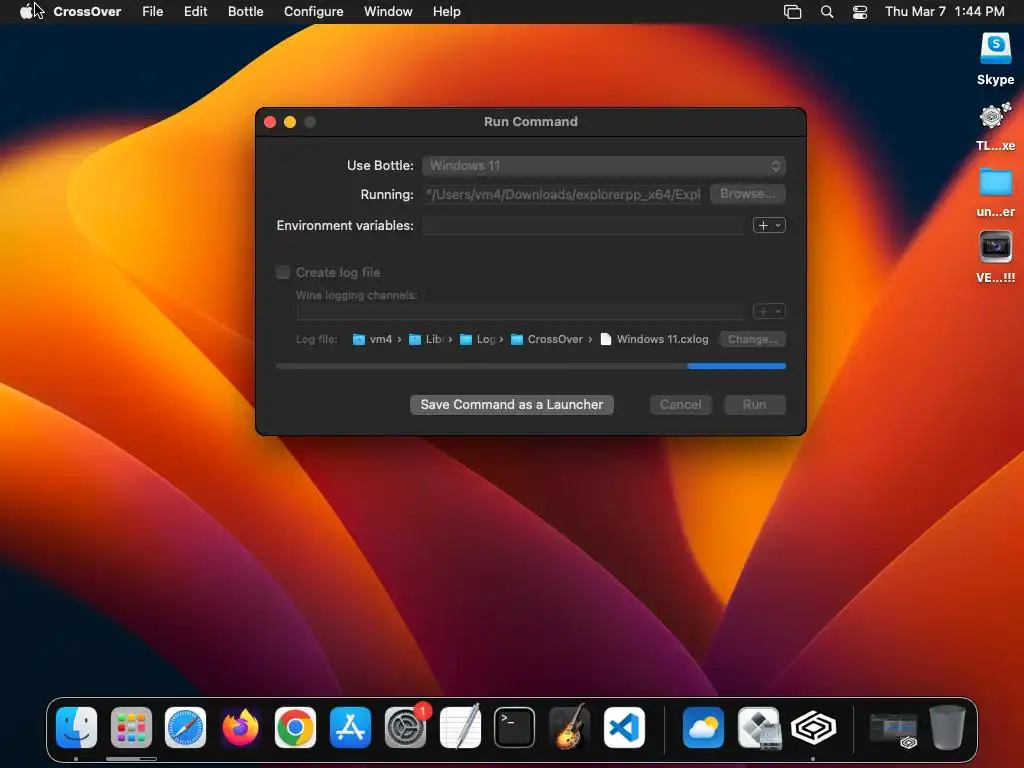Close the Run Command window
Screen dimensions: 1024x768
point(270,122)
